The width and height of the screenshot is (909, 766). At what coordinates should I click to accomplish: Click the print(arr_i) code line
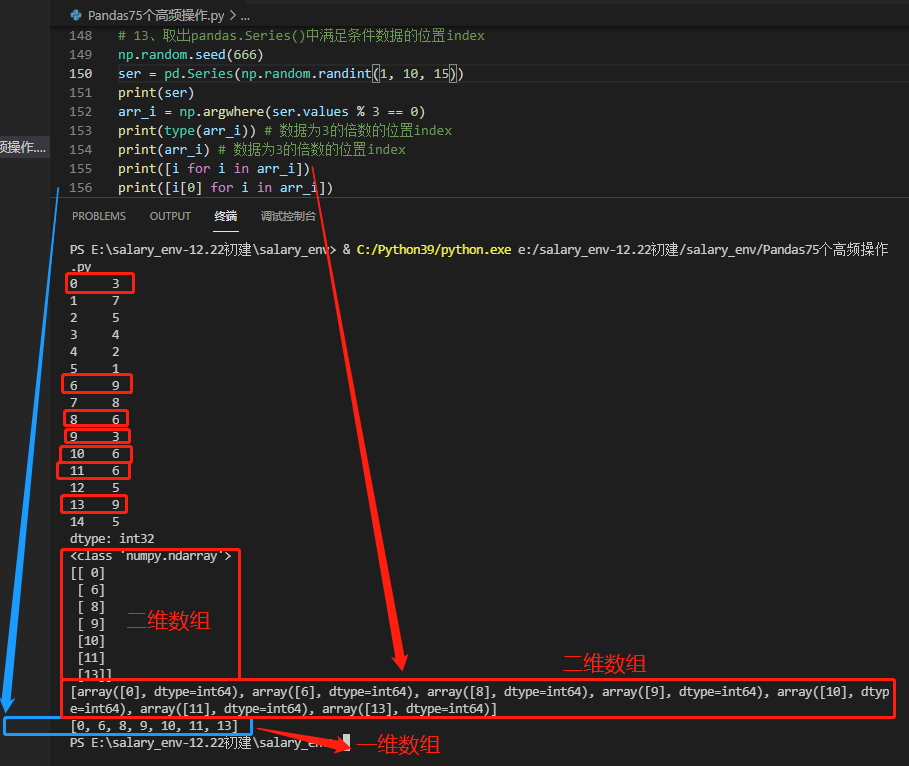[x=261, y=150]
